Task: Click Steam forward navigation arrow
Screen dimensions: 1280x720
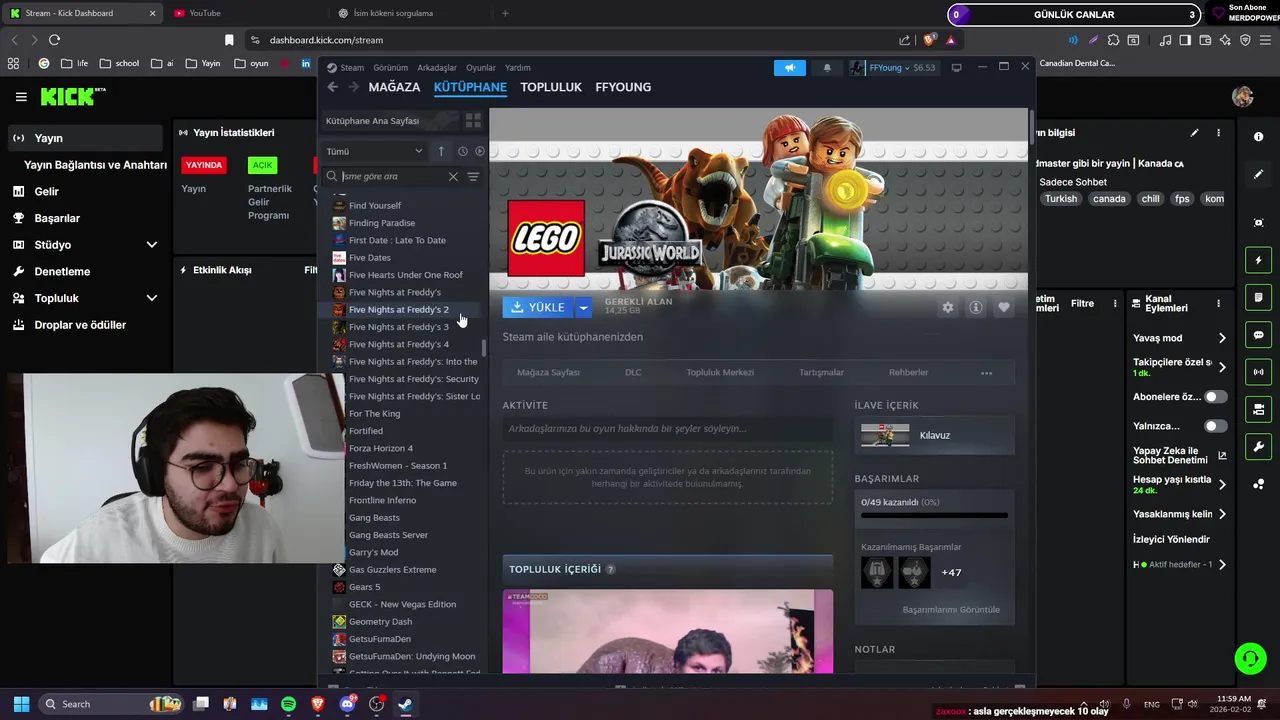Action: pyautogui.click(x=353, y=87)
